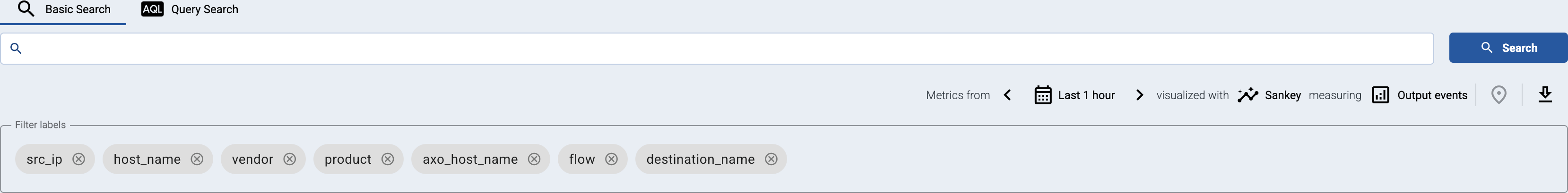Remove the src_ip filter label

tap(78, 159)
